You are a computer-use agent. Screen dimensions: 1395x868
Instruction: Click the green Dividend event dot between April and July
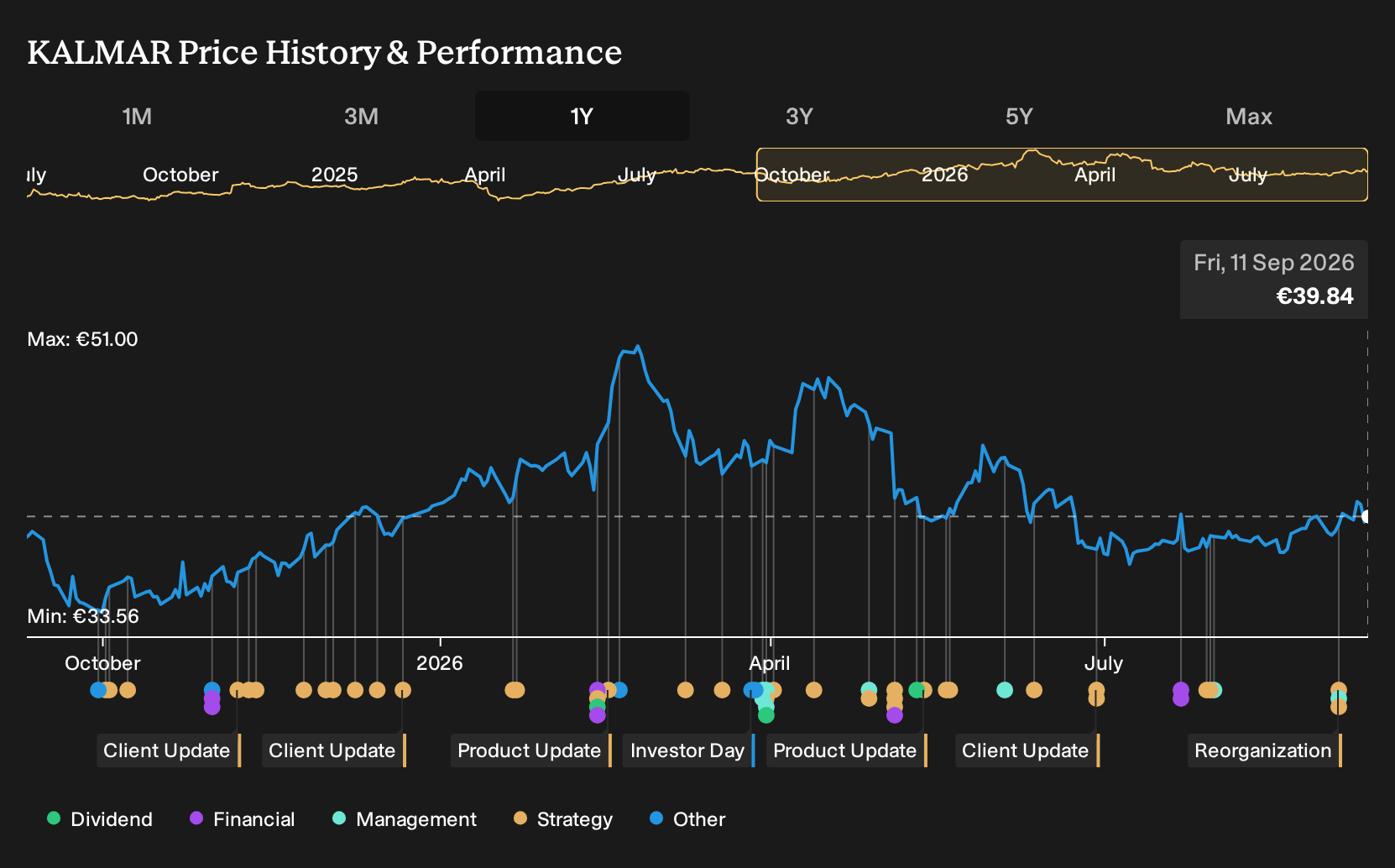[917, 690]
